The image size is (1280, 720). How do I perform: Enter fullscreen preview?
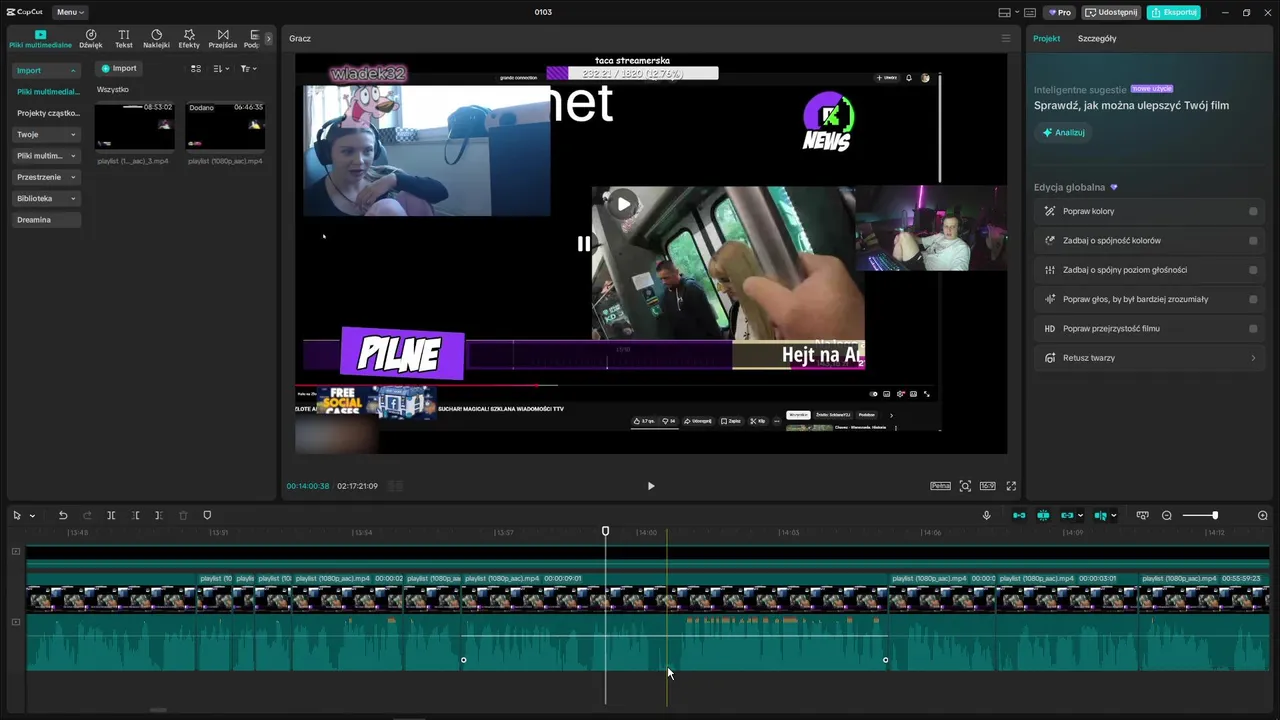(x=1011, y=486)
